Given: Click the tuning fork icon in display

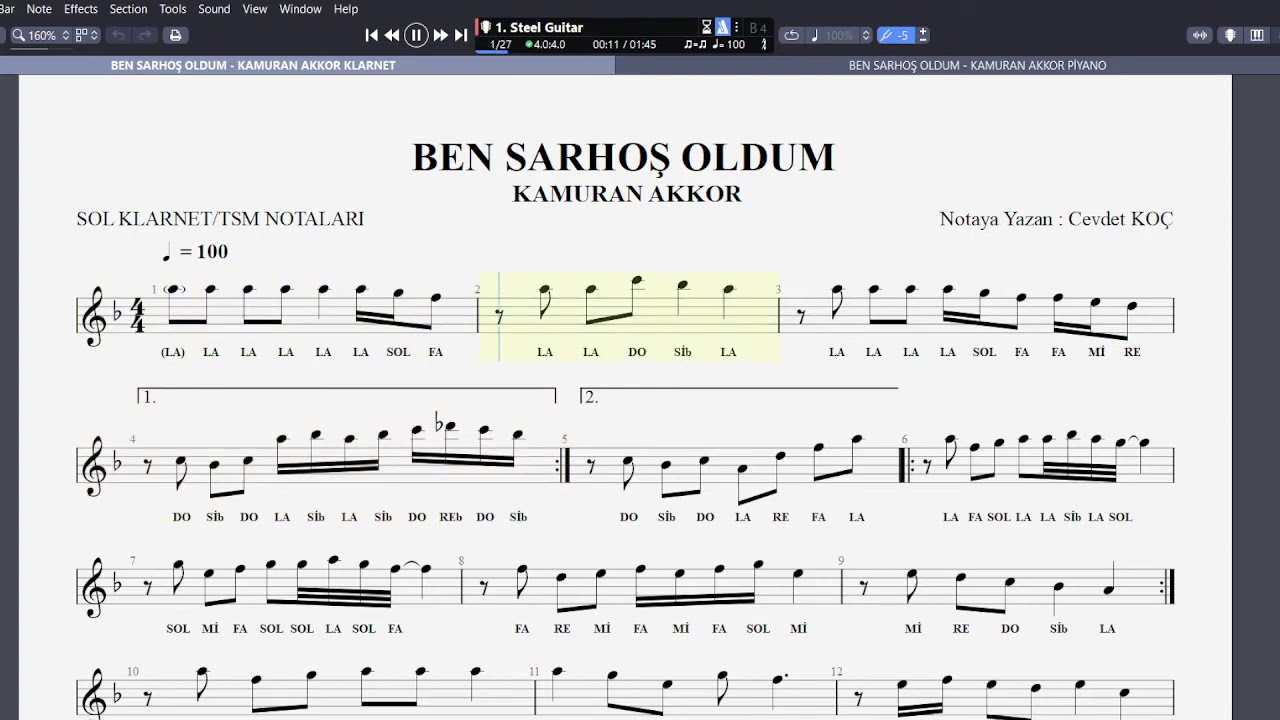Looking at the screenshot, I should [x=765, y=45].
